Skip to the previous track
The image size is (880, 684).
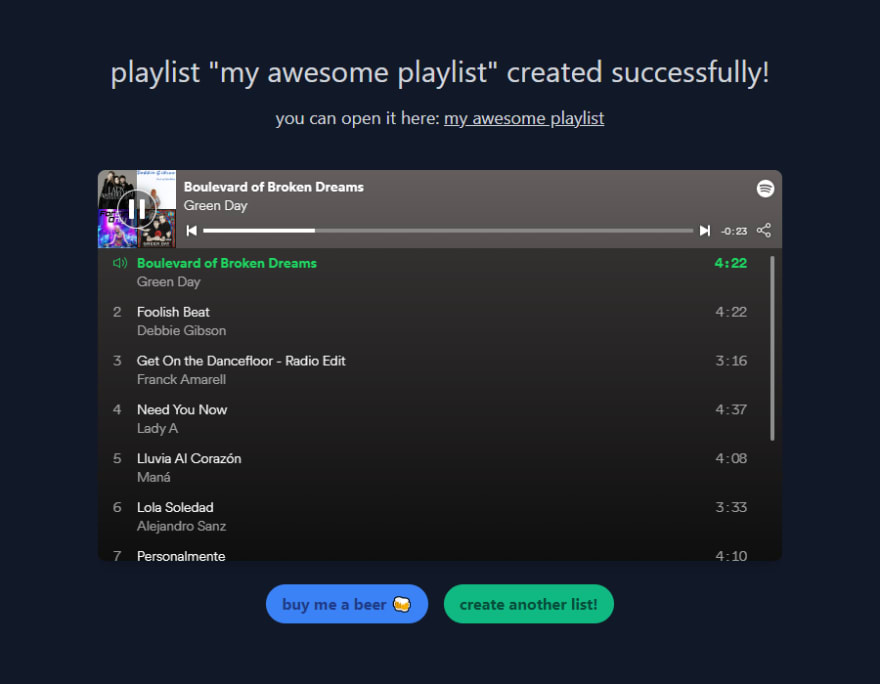[191, 231]
